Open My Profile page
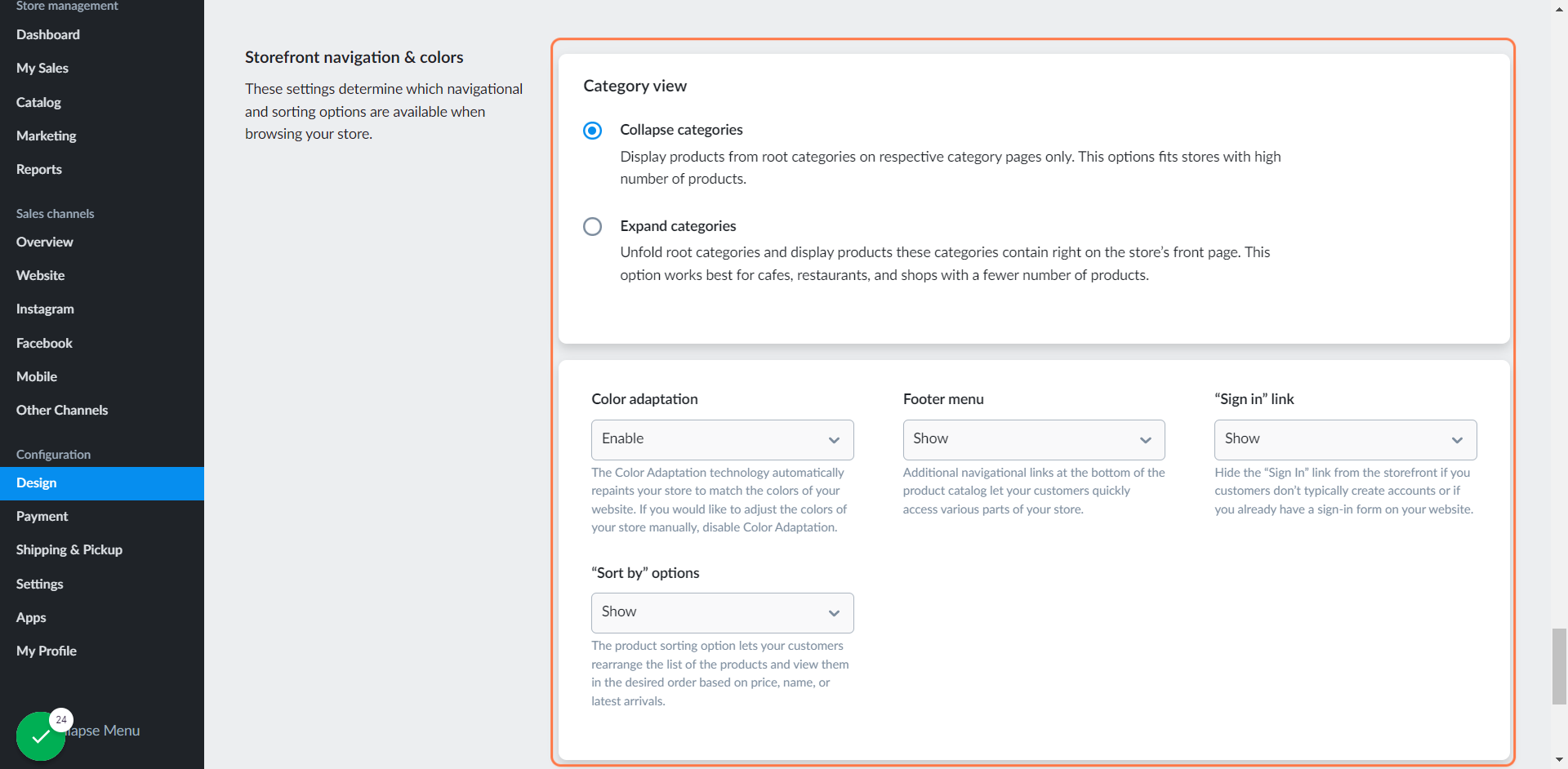Image resolution: width=1568 pixels, height=769 pixels. tap(47, 651)
